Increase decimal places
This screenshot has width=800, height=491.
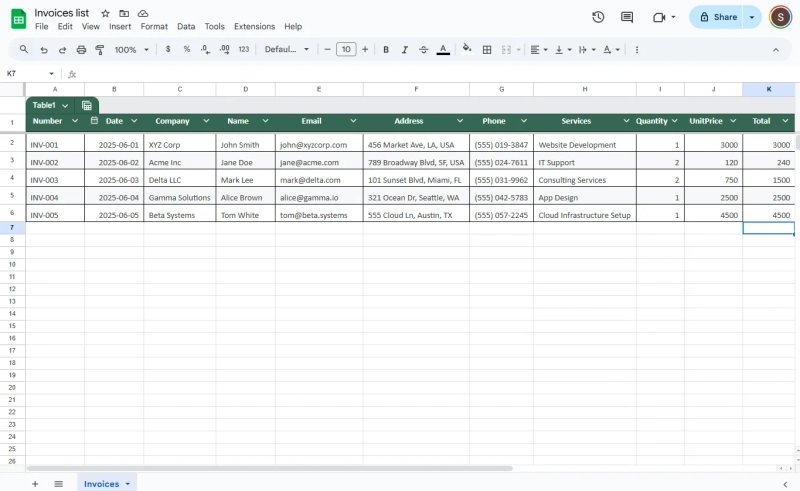224,50
